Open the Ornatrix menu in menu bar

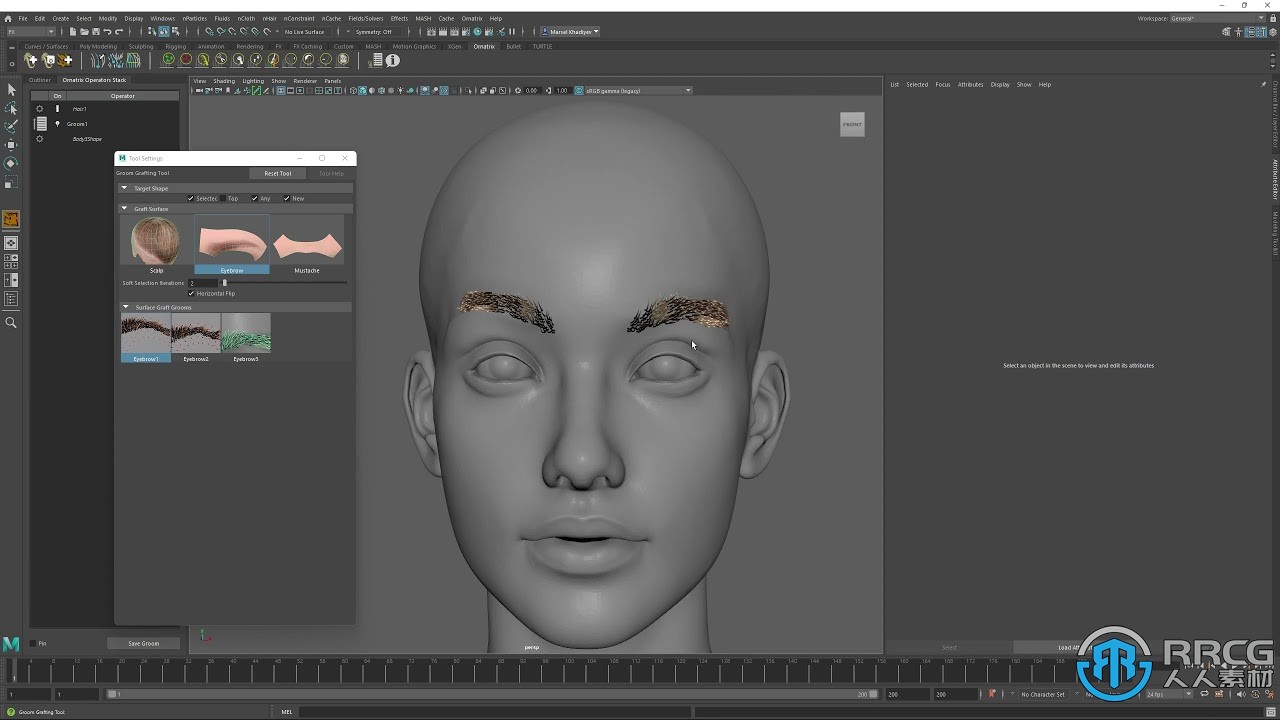pyautogui.click(x=472, y=18)
